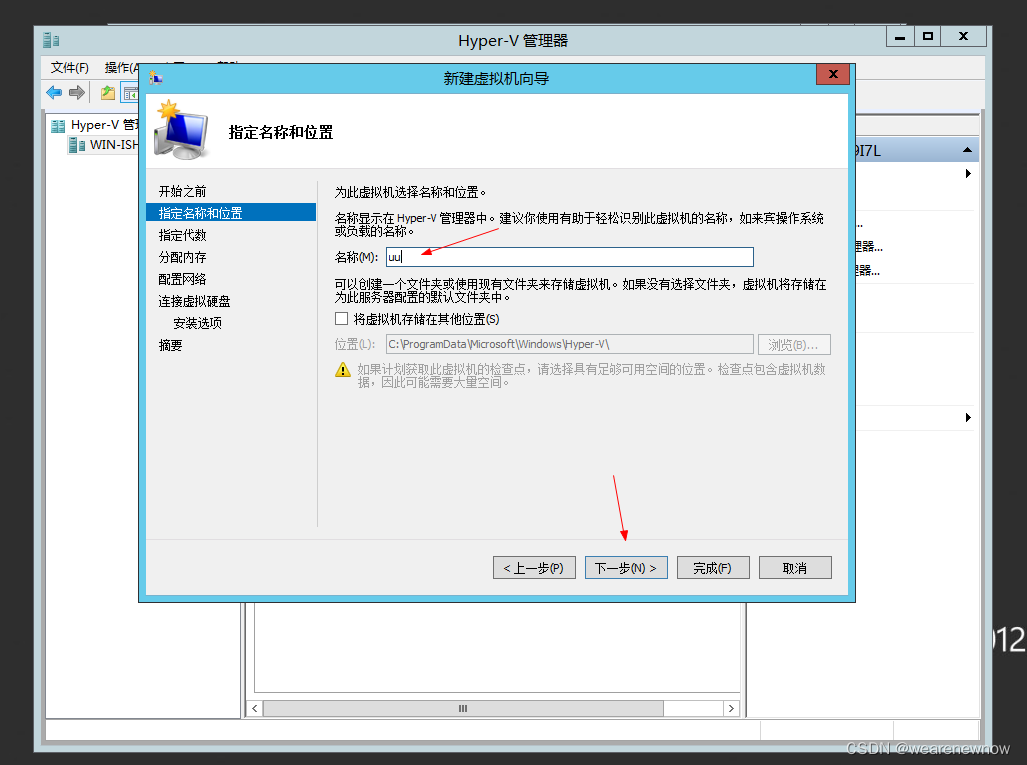Collapse the 9I7L actions pane section
1027x765 pixels.
pos(966,148)
